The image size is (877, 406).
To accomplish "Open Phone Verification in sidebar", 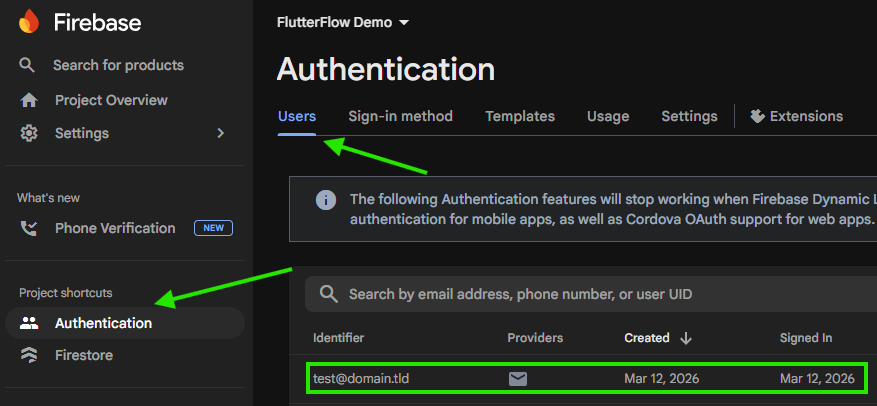I will click(x=115, y=228).
